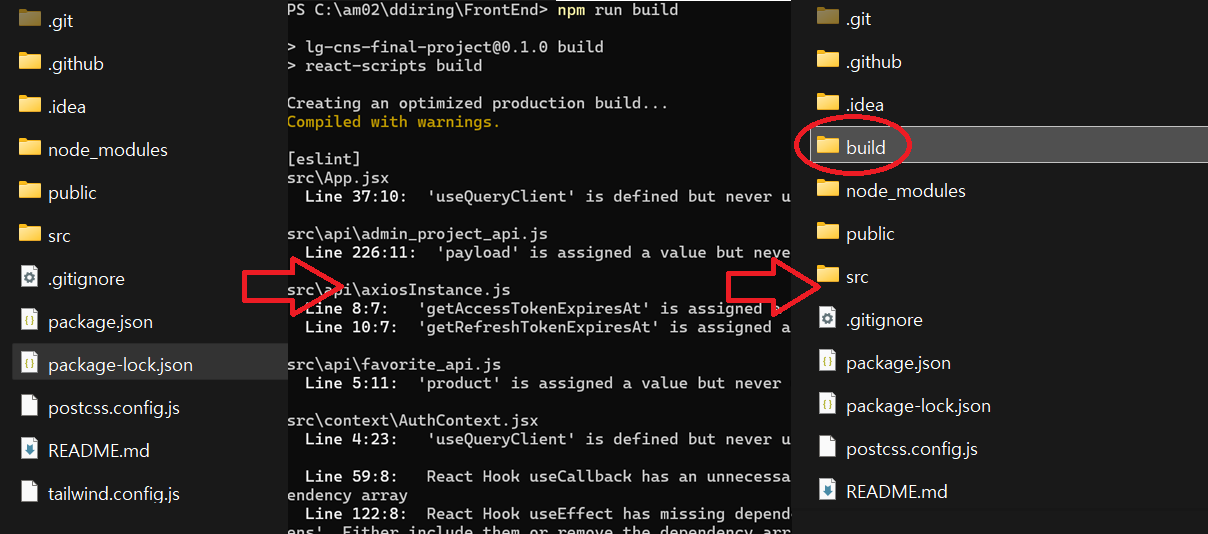
Task: Click the .gitignore gear icon in right file list
Action: [827, 320]
